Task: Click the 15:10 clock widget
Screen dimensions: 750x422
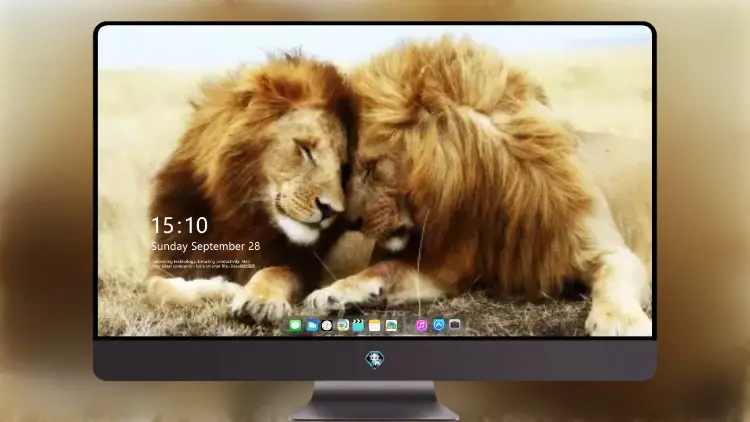Action: pos(180,225)
